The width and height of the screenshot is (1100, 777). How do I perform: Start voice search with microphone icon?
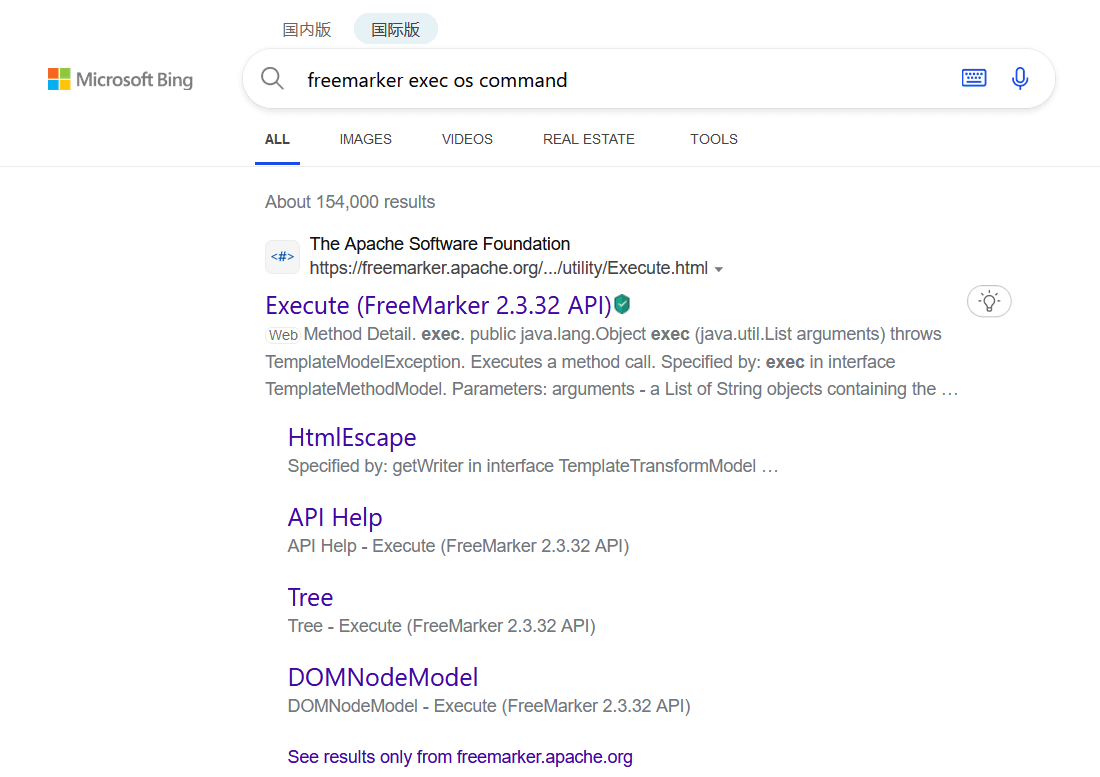[1020, 78]
